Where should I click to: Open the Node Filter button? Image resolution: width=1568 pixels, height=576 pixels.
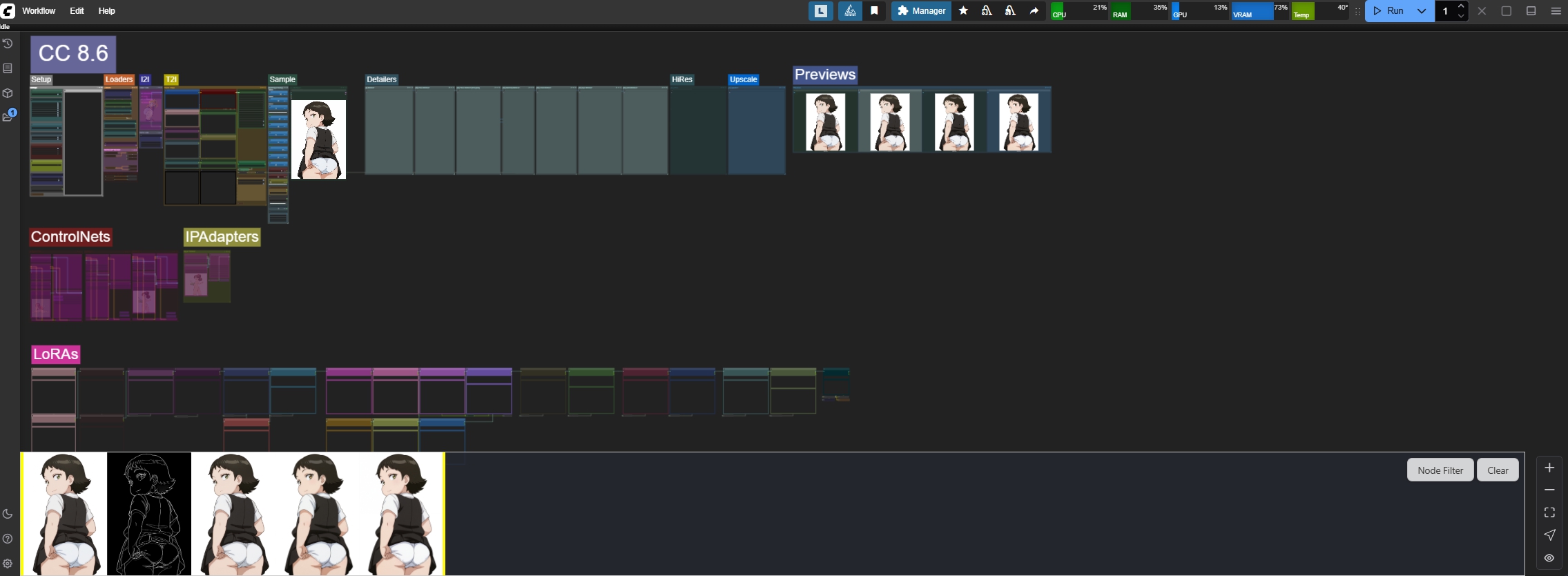(1440, 470)
